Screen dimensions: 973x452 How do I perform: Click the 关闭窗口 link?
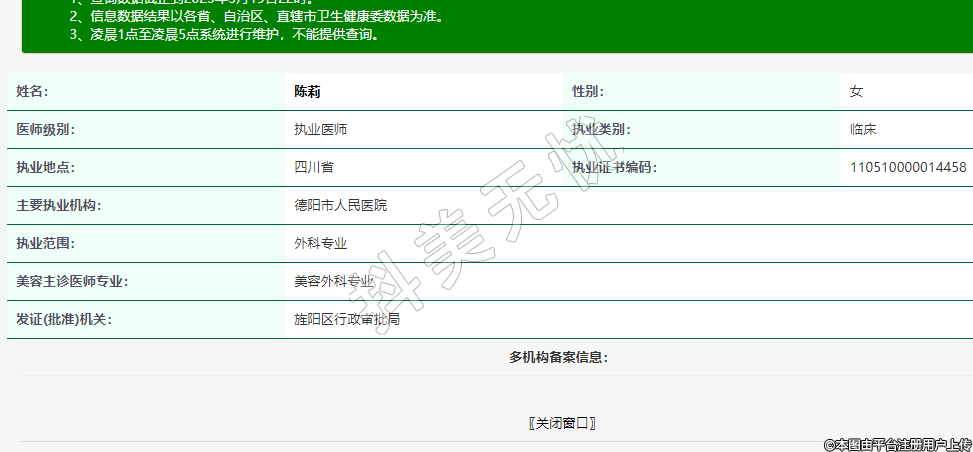pos(562,423)
